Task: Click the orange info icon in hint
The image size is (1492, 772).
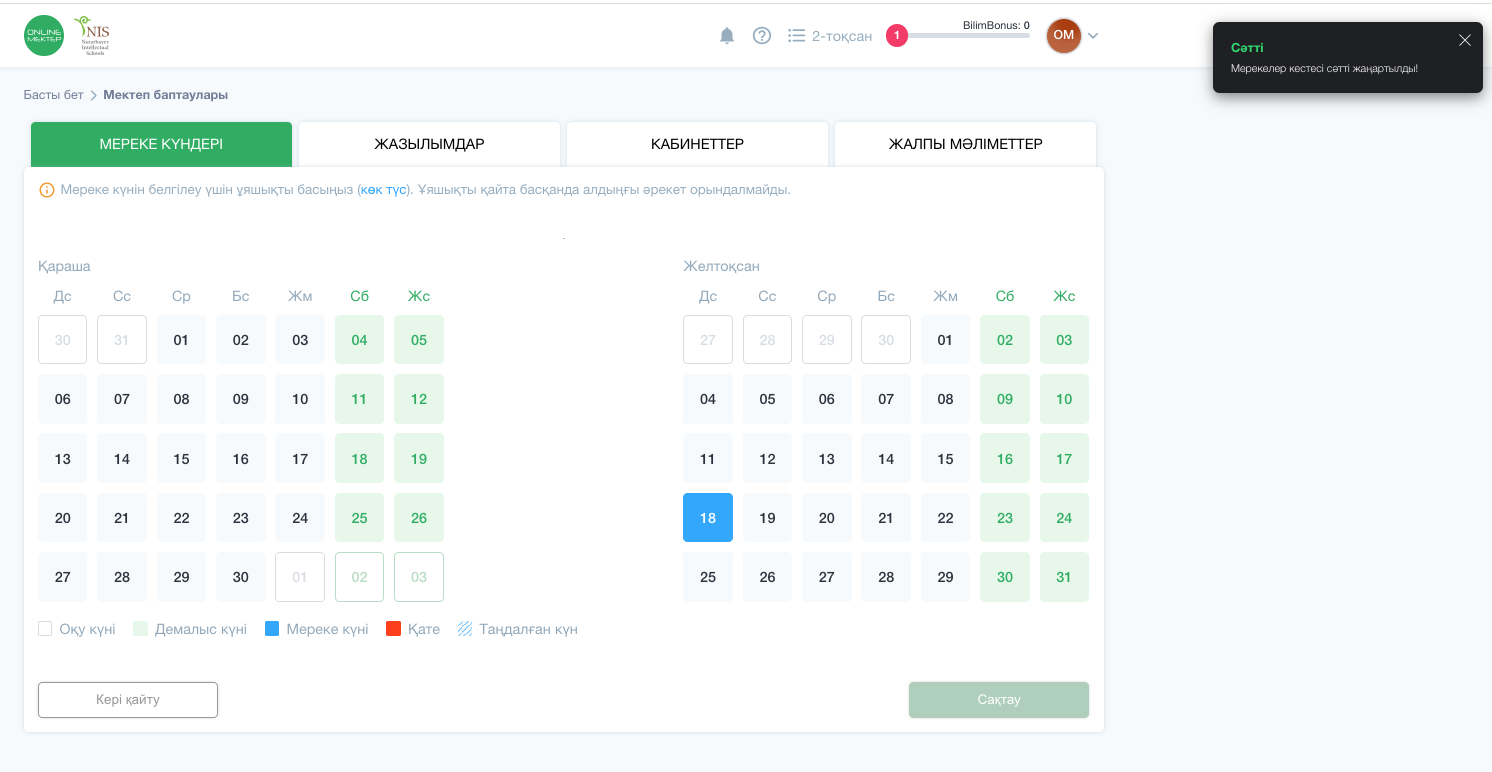Action: click(x=46, y=190)
